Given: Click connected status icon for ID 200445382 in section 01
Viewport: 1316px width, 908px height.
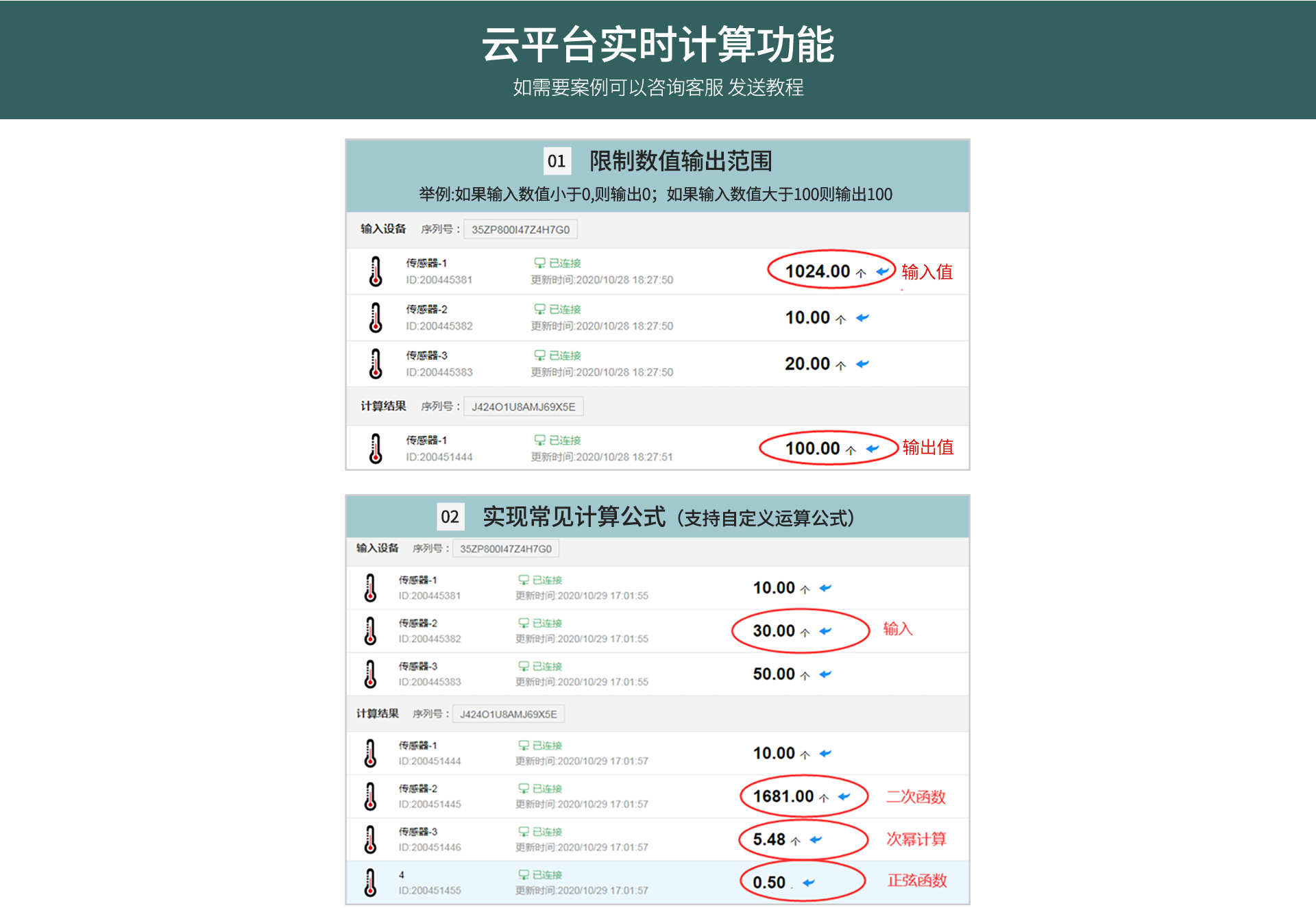Looking at the screenshot, I should tap(539, 309).
